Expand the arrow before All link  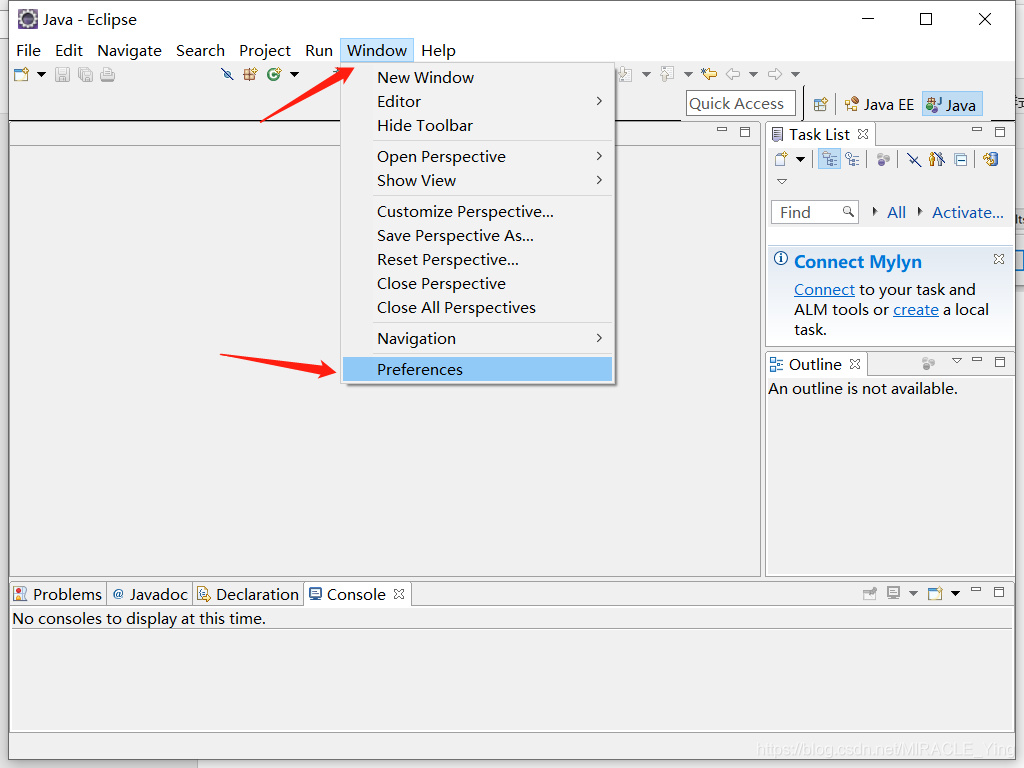tap(875, 211)
